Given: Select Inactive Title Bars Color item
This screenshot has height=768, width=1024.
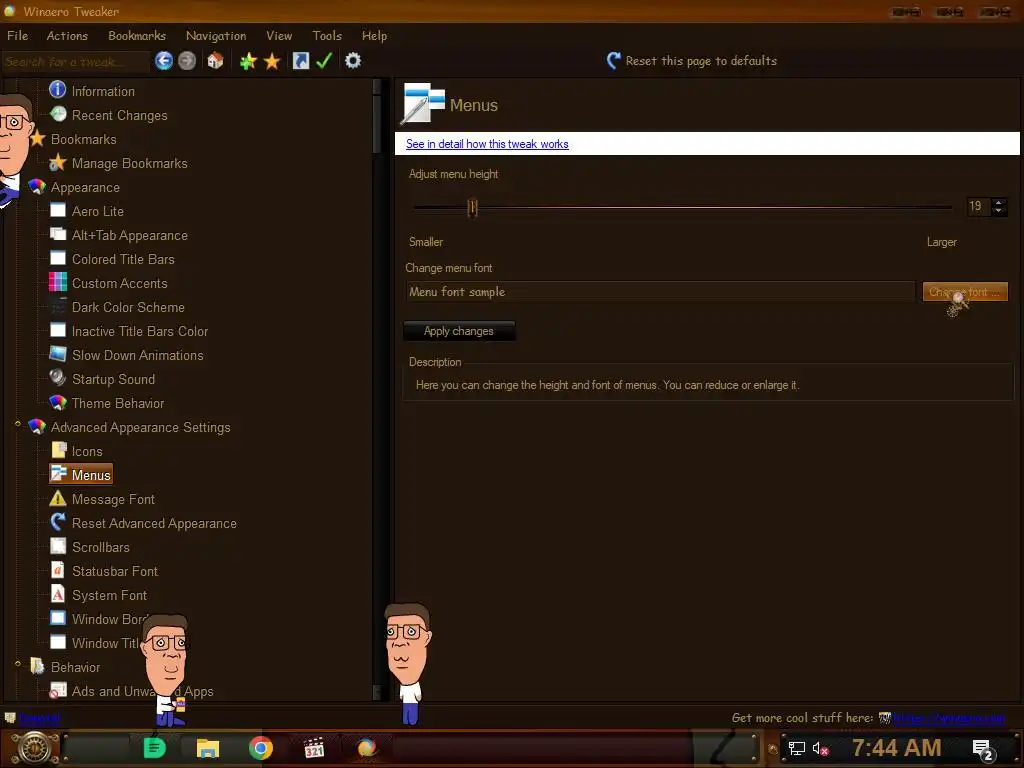Looking at the screenshot, I should point(140,331).
